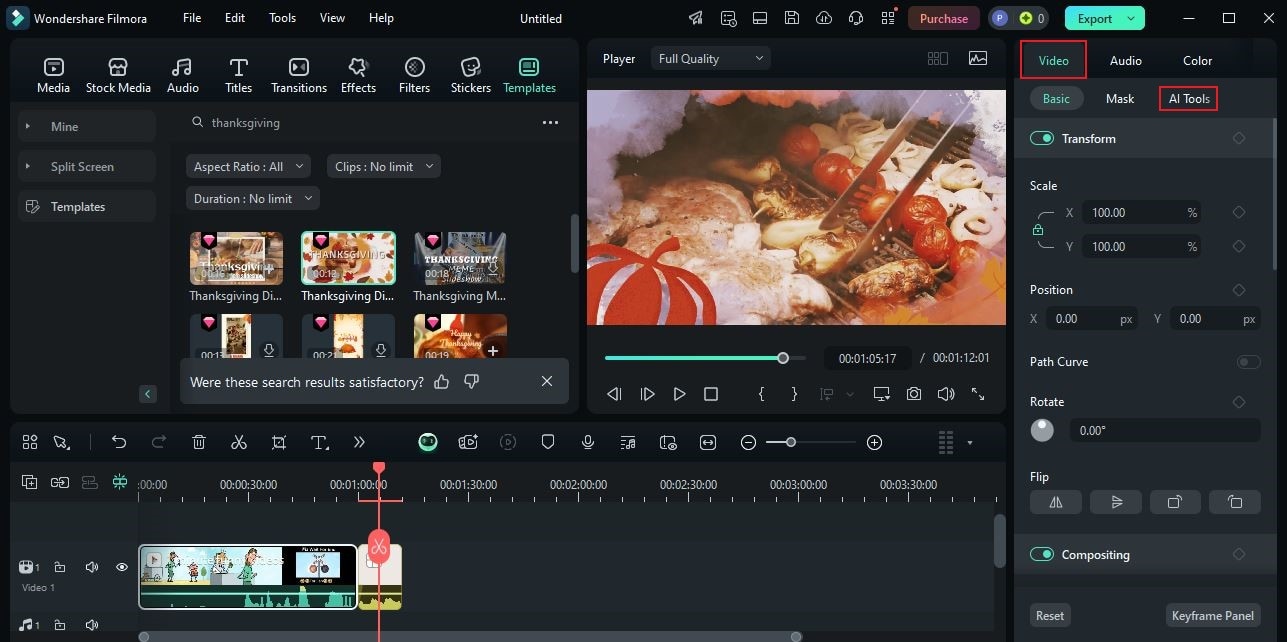Mute the Video 1 track
Image resolution: width=1287 pixels, height=642 pixels.
92,567
